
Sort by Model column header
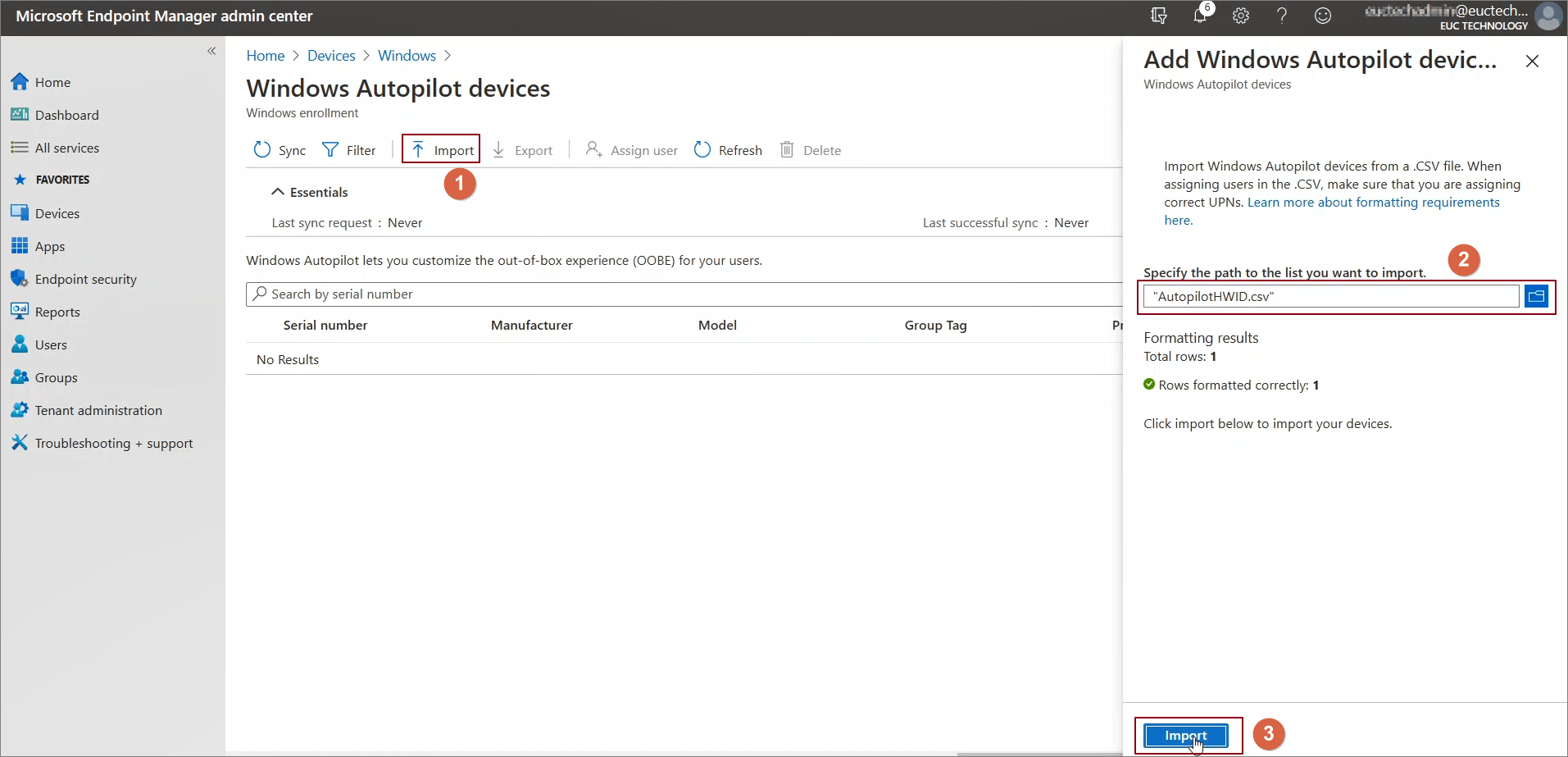717,326
